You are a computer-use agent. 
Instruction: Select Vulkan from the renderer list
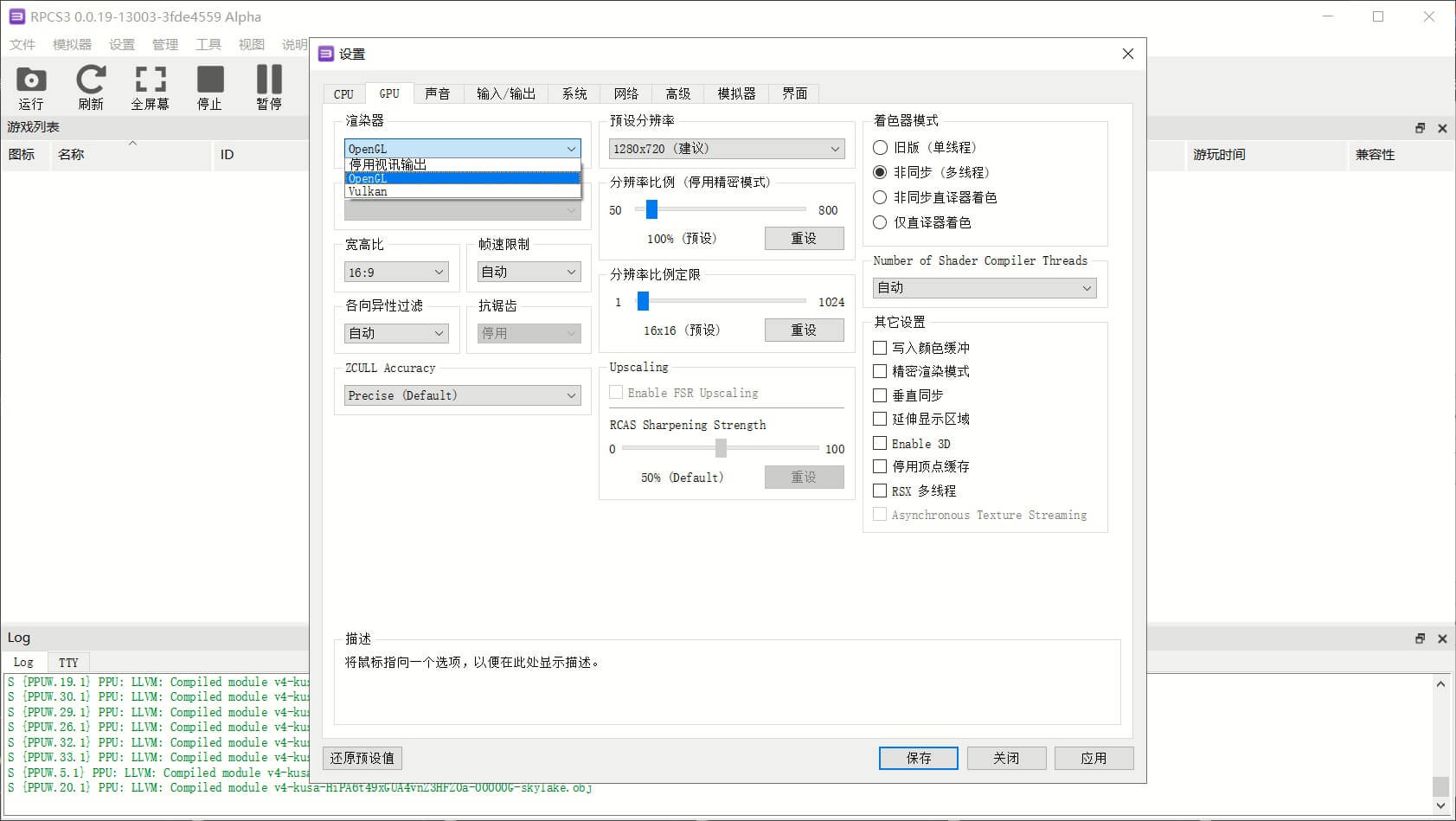[x=367, y=191]
